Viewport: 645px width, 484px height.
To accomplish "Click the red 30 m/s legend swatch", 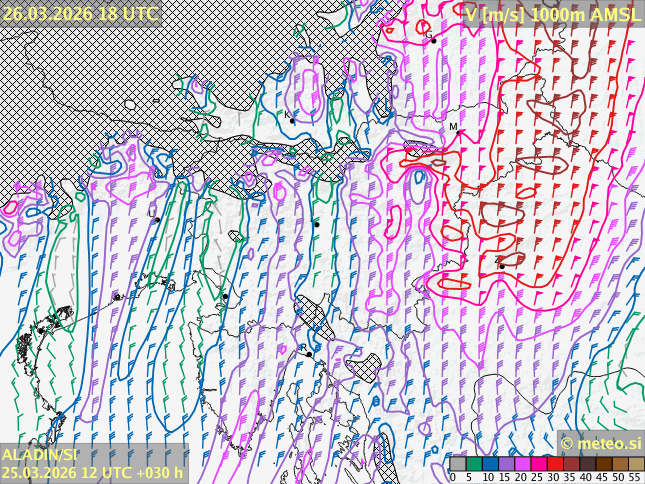I will click(555, 463).
